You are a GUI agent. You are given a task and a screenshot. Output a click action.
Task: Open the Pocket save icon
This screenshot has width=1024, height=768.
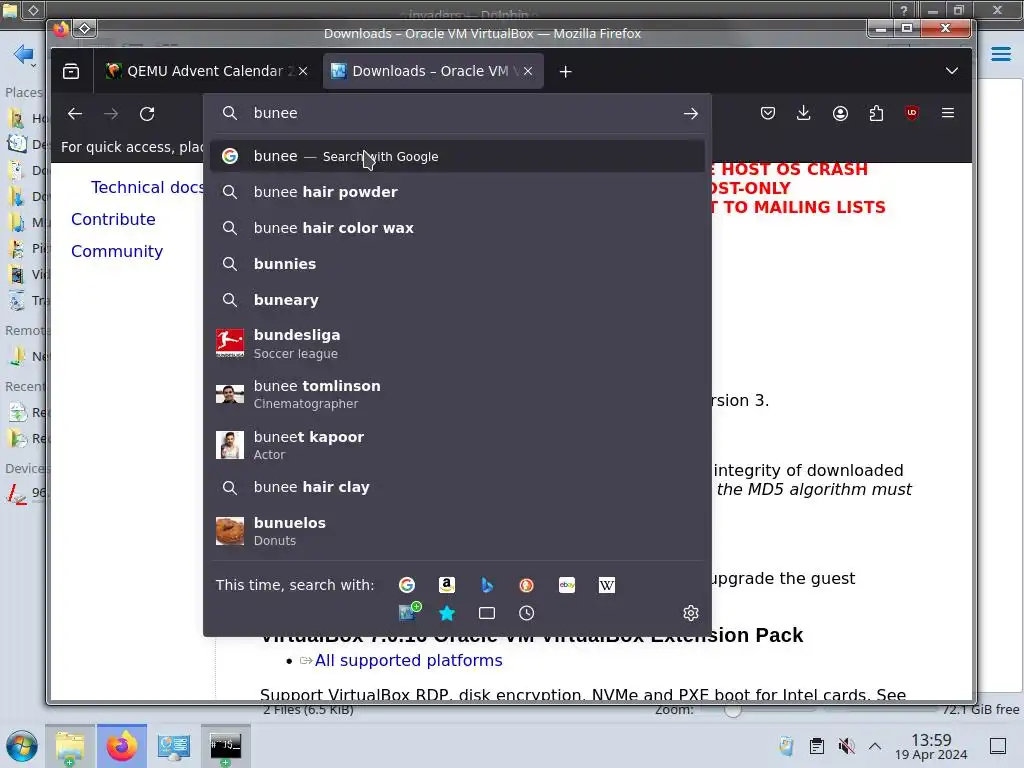[x=768, y=114]
